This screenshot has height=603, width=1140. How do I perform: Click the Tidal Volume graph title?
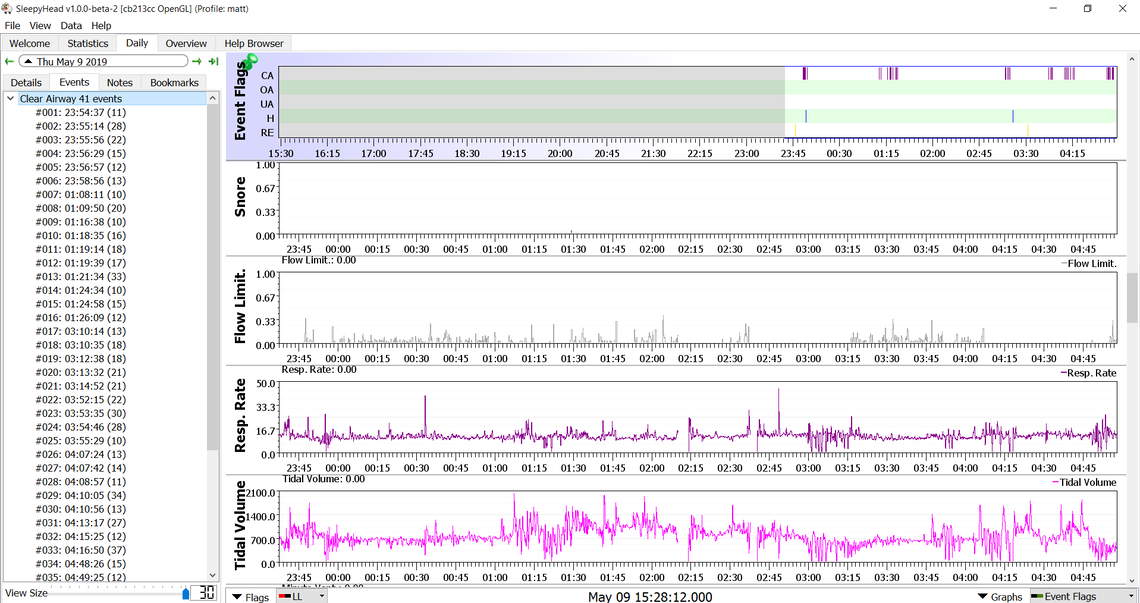(240, 527)
